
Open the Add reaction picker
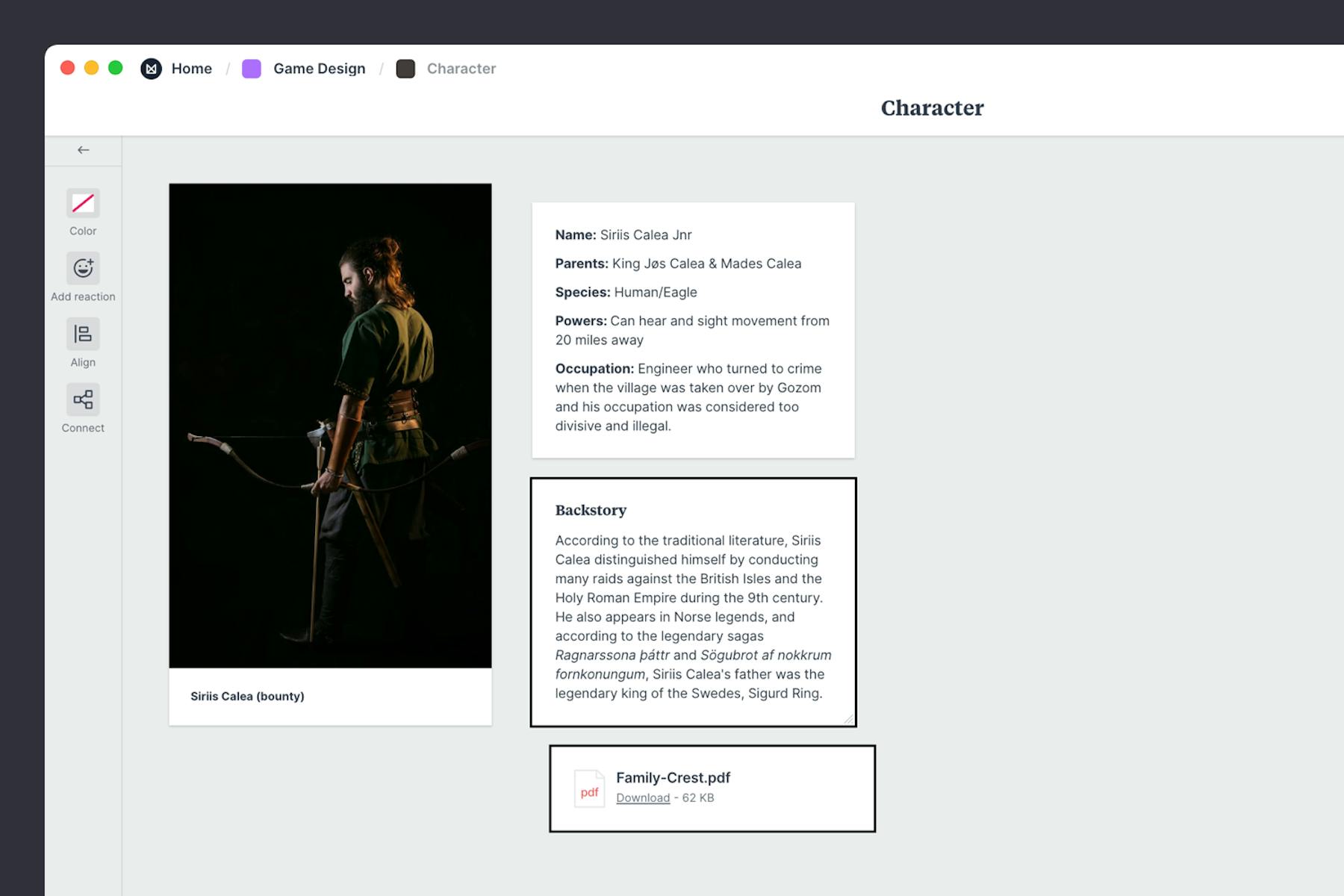[83, 269]
